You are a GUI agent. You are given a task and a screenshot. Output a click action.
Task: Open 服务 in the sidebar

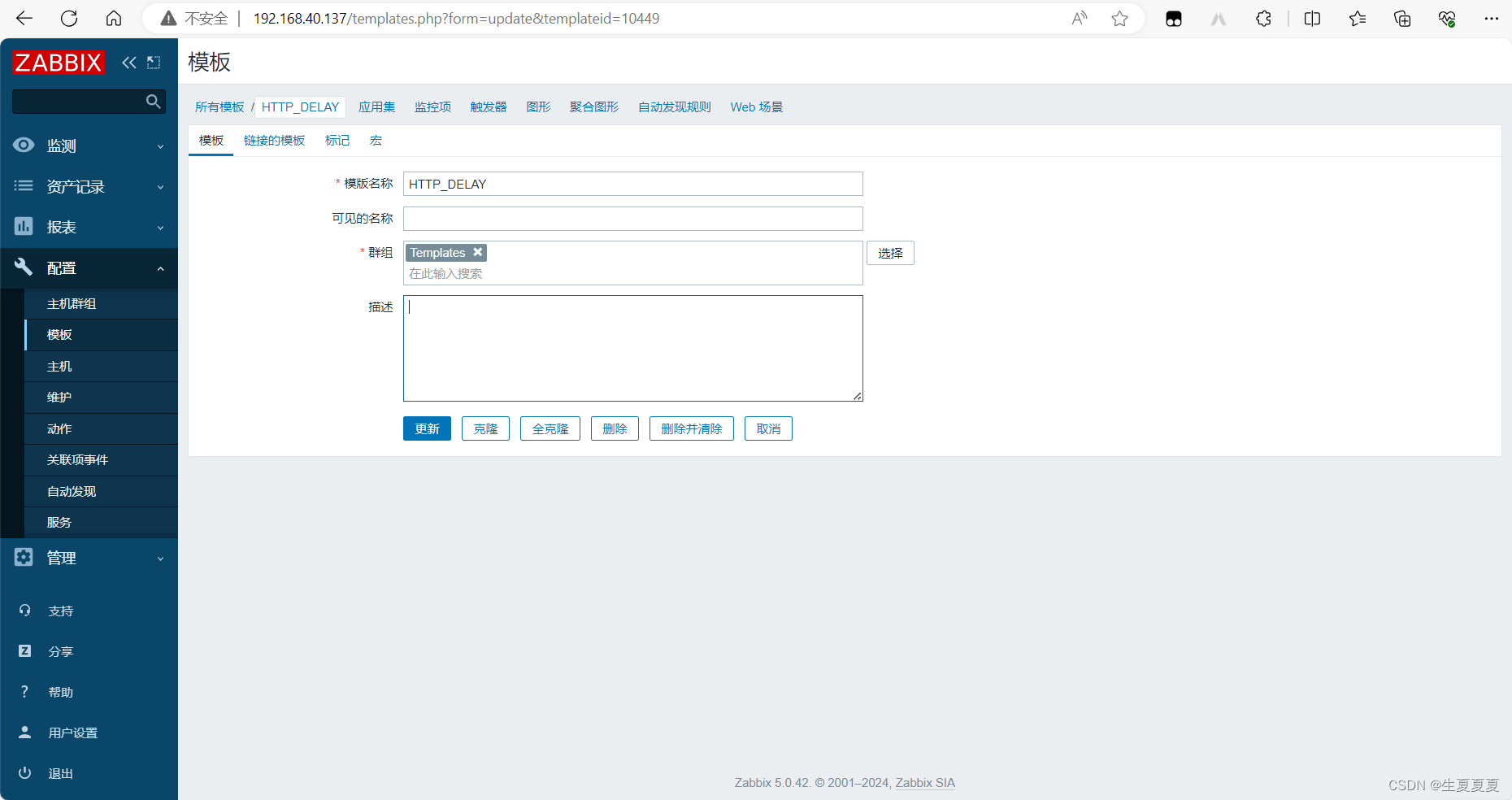pos(101,522)
